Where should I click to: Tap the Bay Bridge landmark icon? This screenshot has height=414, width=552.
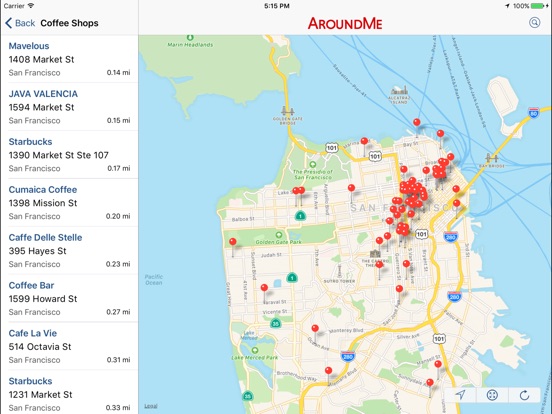[x=491, y=157]
